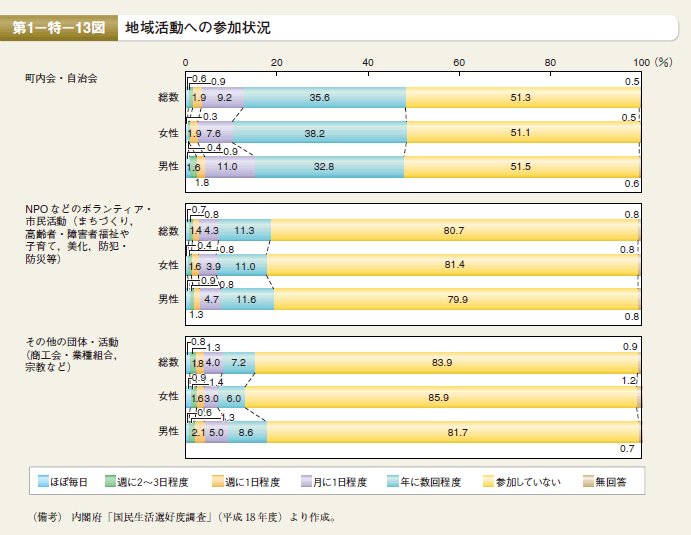Click the chart title 地域活動への参加状況
Viewport: 691px width, 535px height.
[x=198, y=28]
